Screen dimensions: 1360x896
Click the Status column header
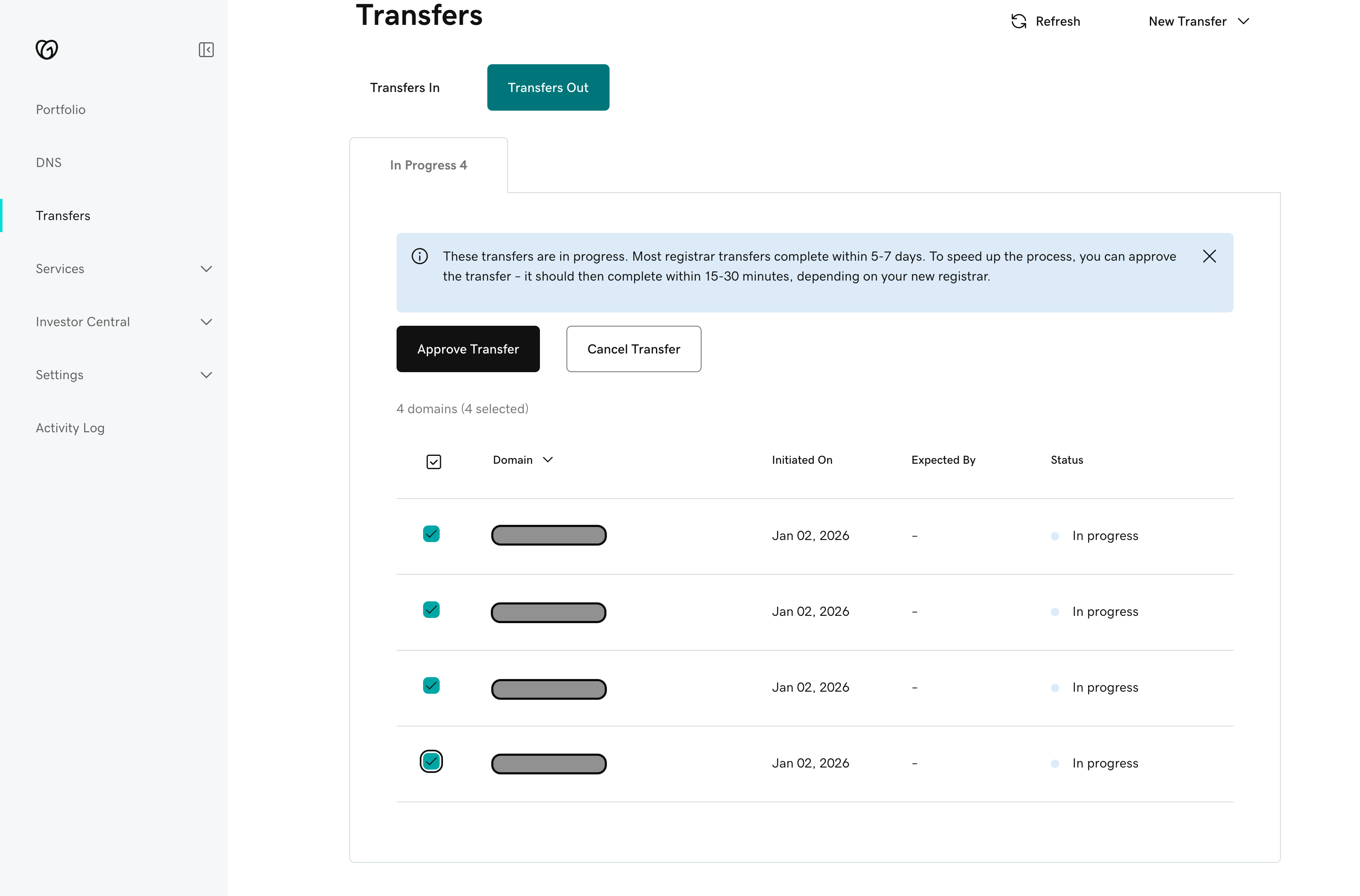(x=1066, y=460)
